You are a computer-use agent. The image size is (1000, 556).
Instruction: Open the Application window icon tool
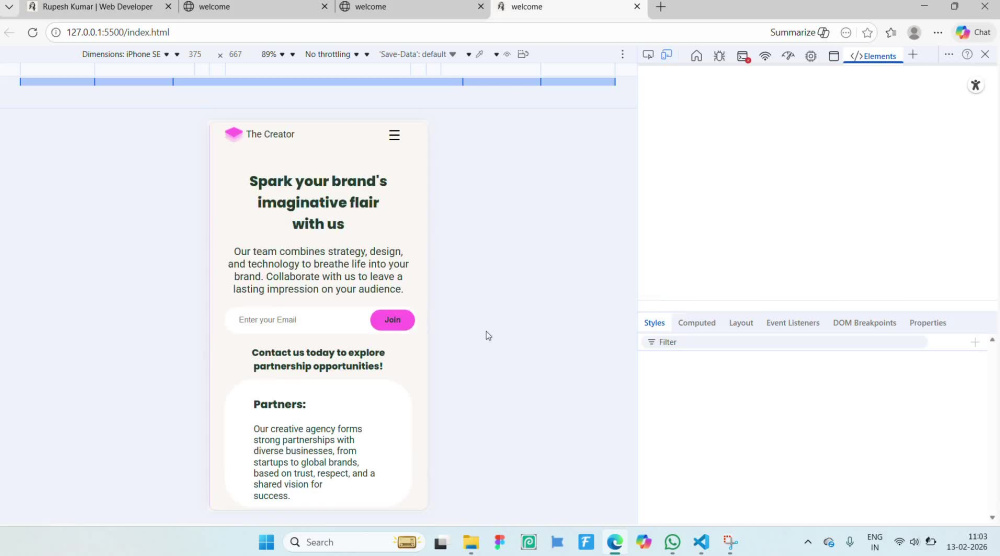point(834,56)
